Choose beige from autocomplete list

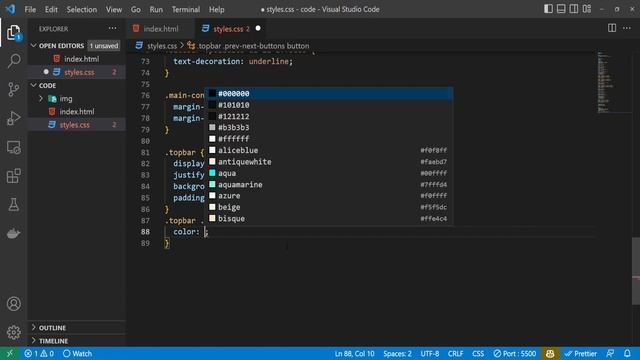[x=329, y=207]
